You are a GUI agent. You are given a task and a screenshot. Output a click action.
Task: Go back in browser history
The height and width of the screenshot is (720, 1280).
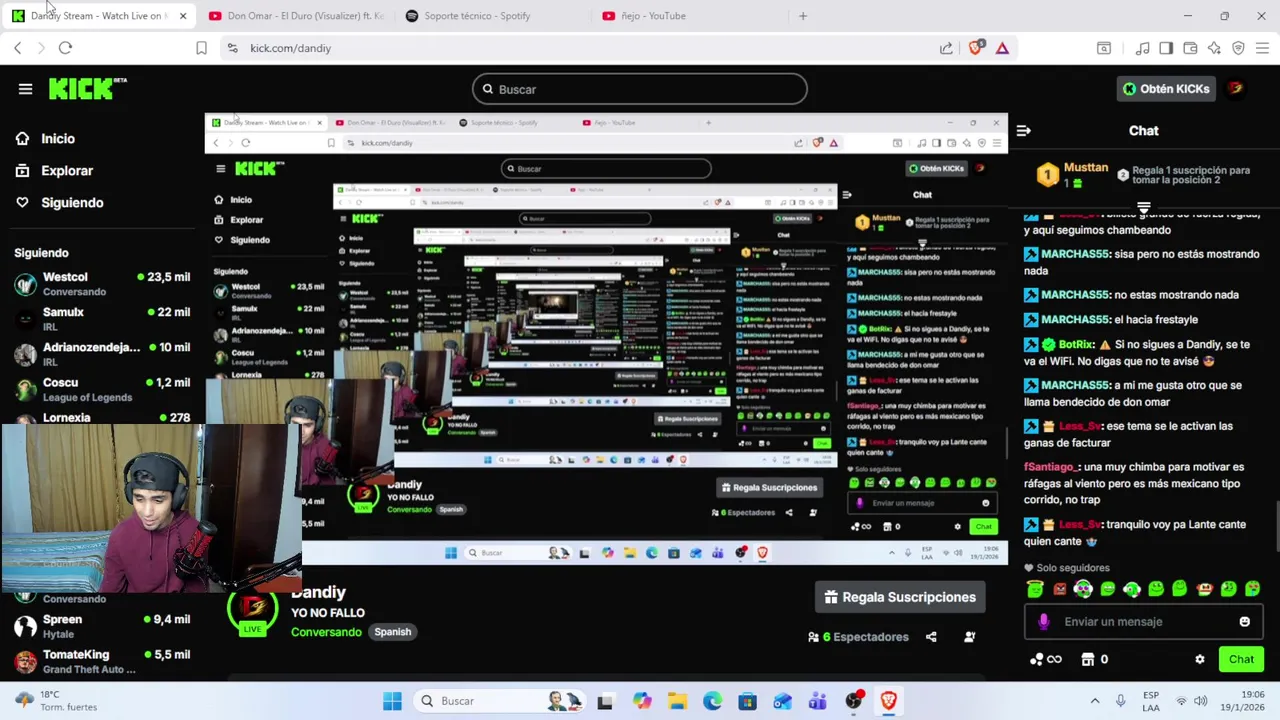click(x=17, y=48)
